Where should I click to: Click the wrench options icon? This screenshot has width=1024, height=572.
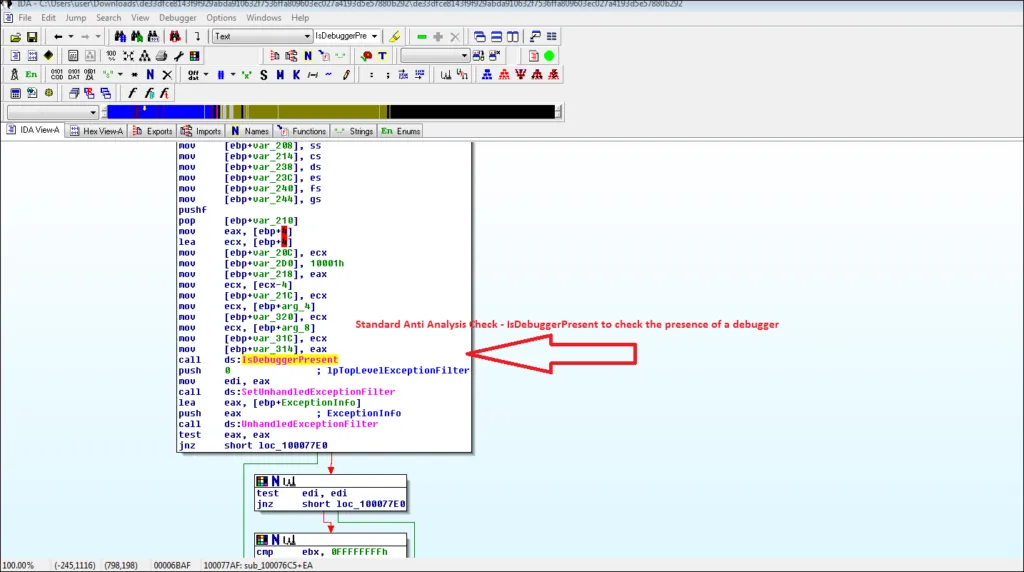click(x=178, y=56)
